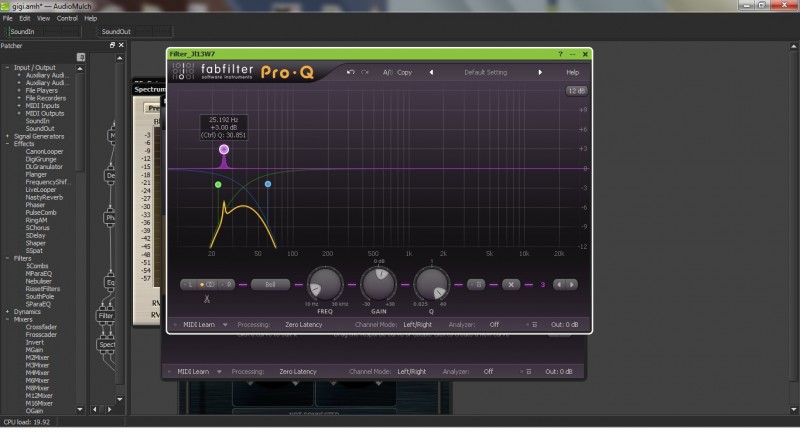Viewport: 800px width, 432px height.
Task: Select previous EQ band arrow
Action: click(559, 285)
